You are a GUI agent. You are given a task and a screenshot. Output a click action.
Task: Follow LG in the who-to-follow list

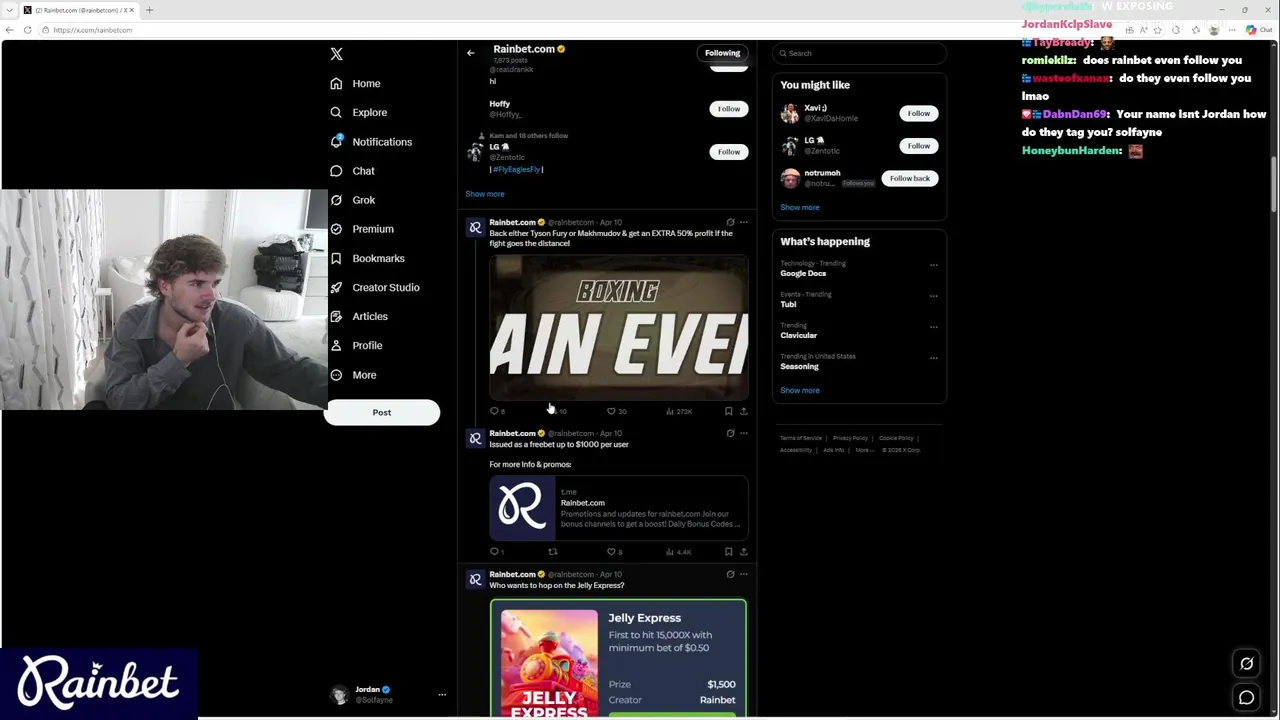729,152
